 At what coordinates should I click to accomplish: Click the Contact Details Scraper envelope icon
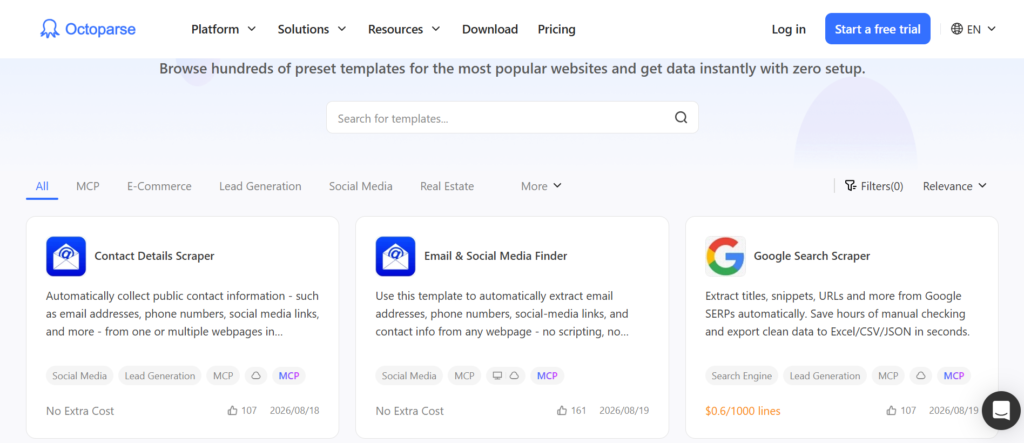pos(66,256)
